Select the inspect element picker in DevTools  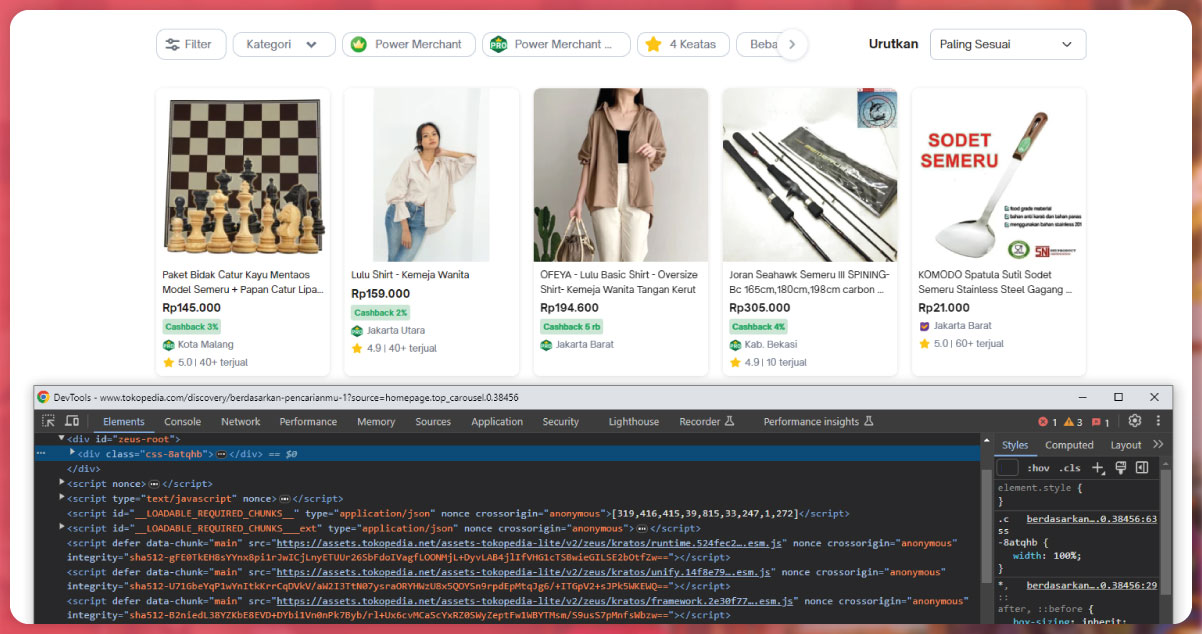tap(48, 421)
